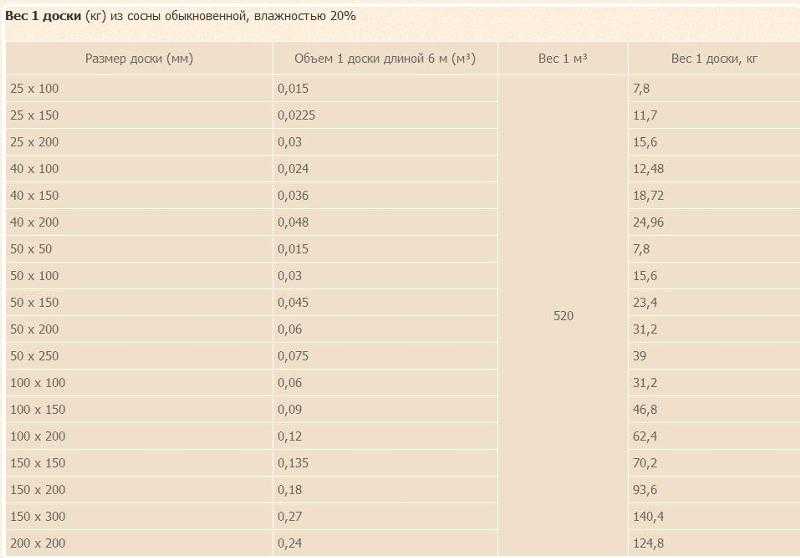The height and width of the screenshot is (558, 800).
Task: Click the 'Вес 1 м³' column header
Action: tap(563, 59)
